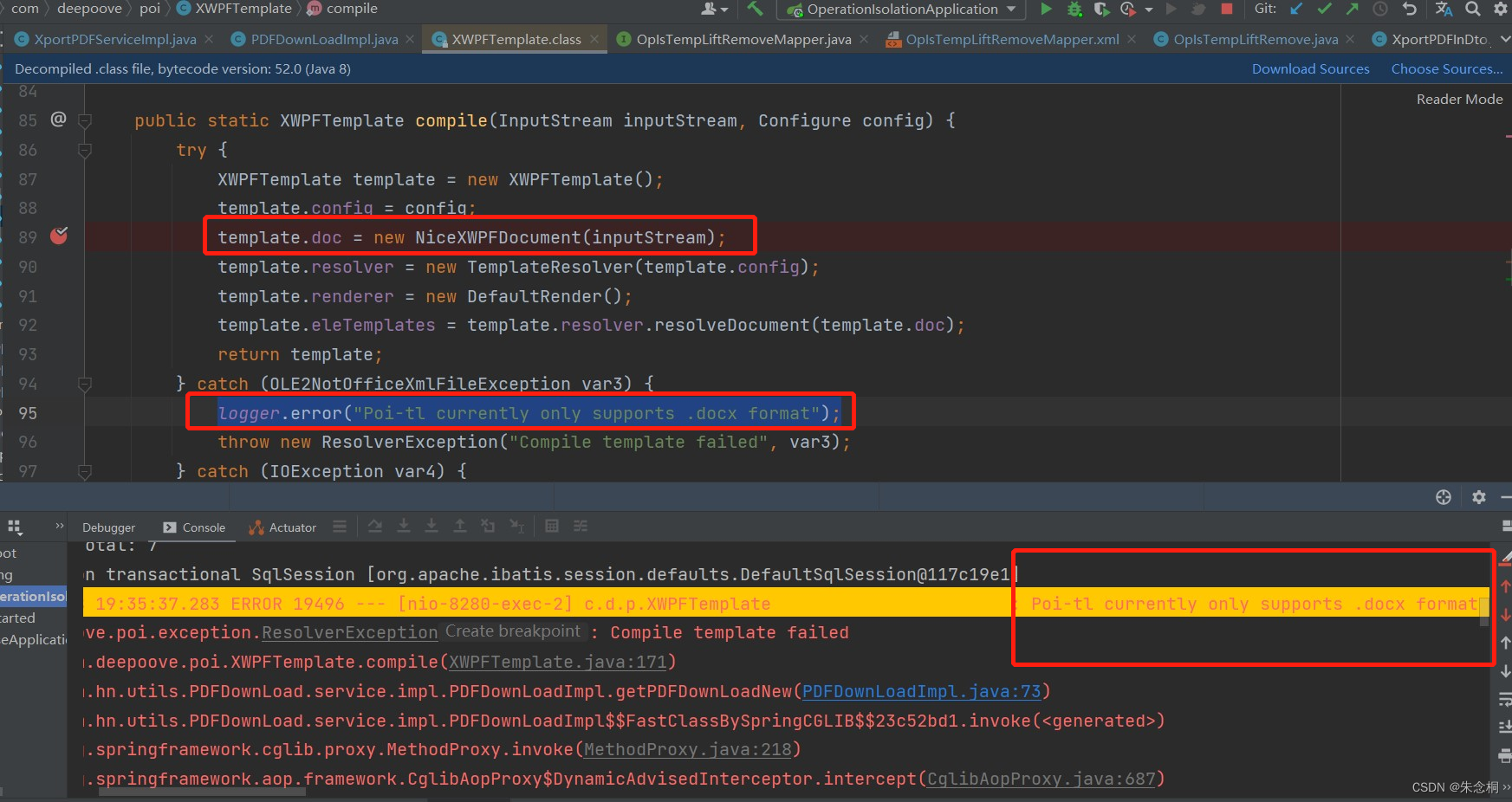Commit changes with Git checkmark

point(1324,9)
